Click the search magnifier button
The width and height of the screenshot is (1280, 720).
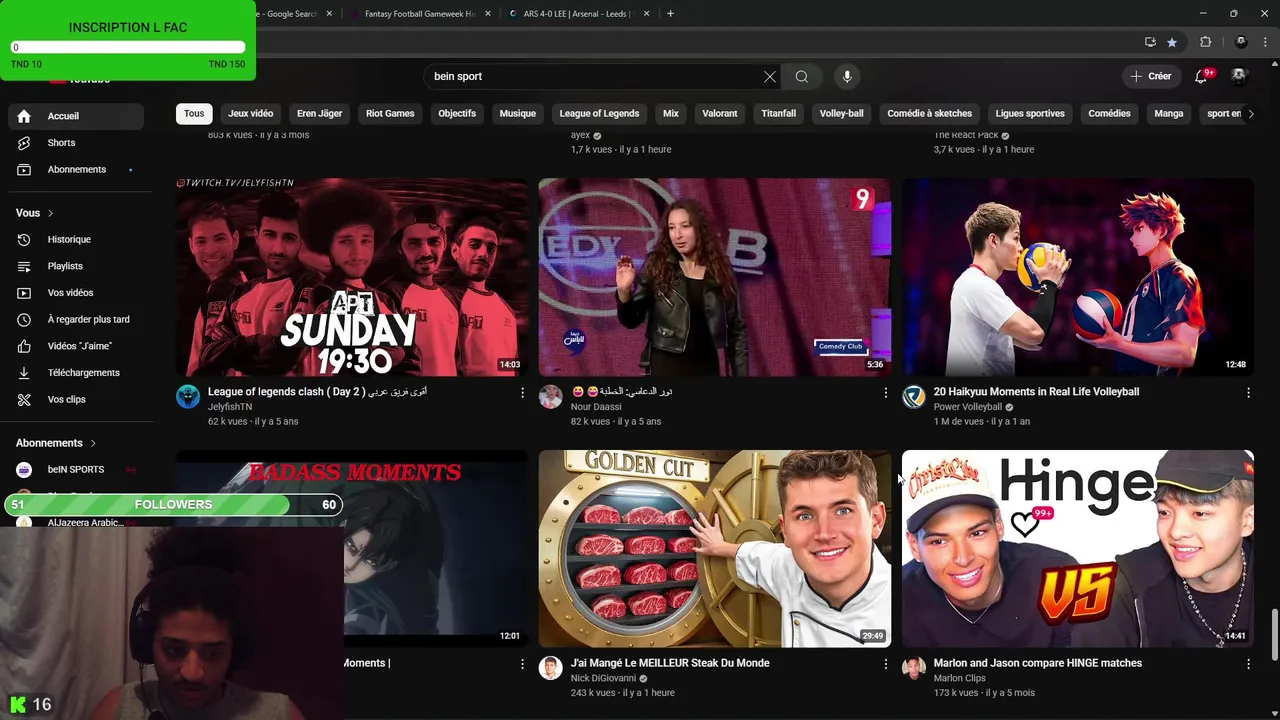click(x=802, y=77)
